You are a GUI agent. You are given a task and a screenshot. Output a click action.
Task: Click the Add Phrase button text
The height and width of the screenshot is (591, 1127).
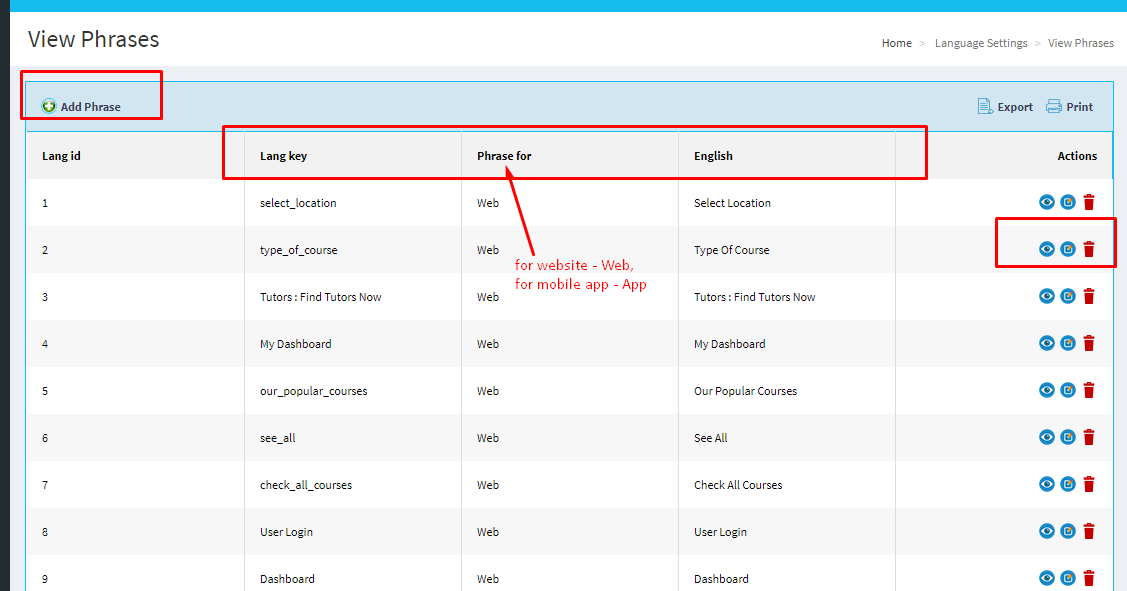pos(91,107)
